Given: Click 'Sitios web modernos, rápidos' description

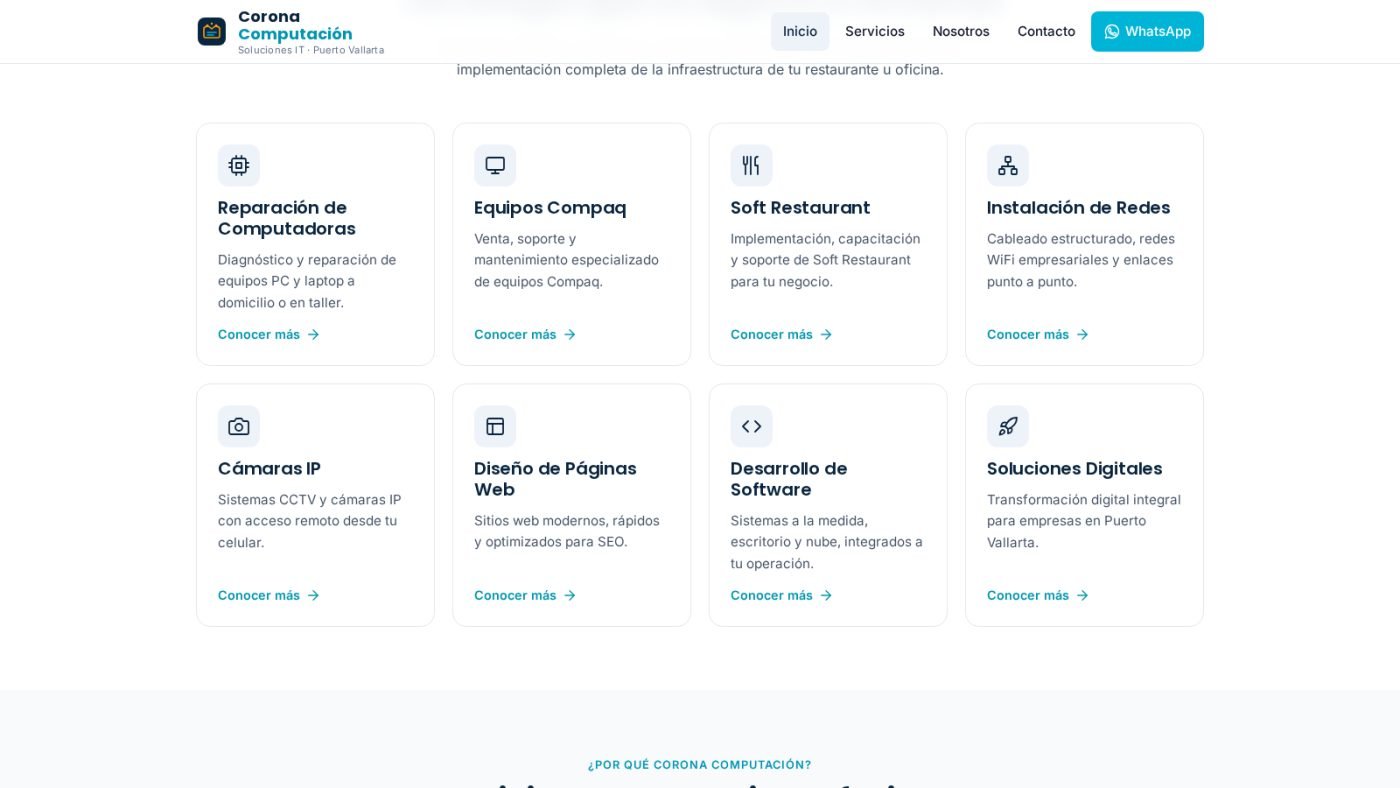Looking at the screenshot, I should click(567, 531).
